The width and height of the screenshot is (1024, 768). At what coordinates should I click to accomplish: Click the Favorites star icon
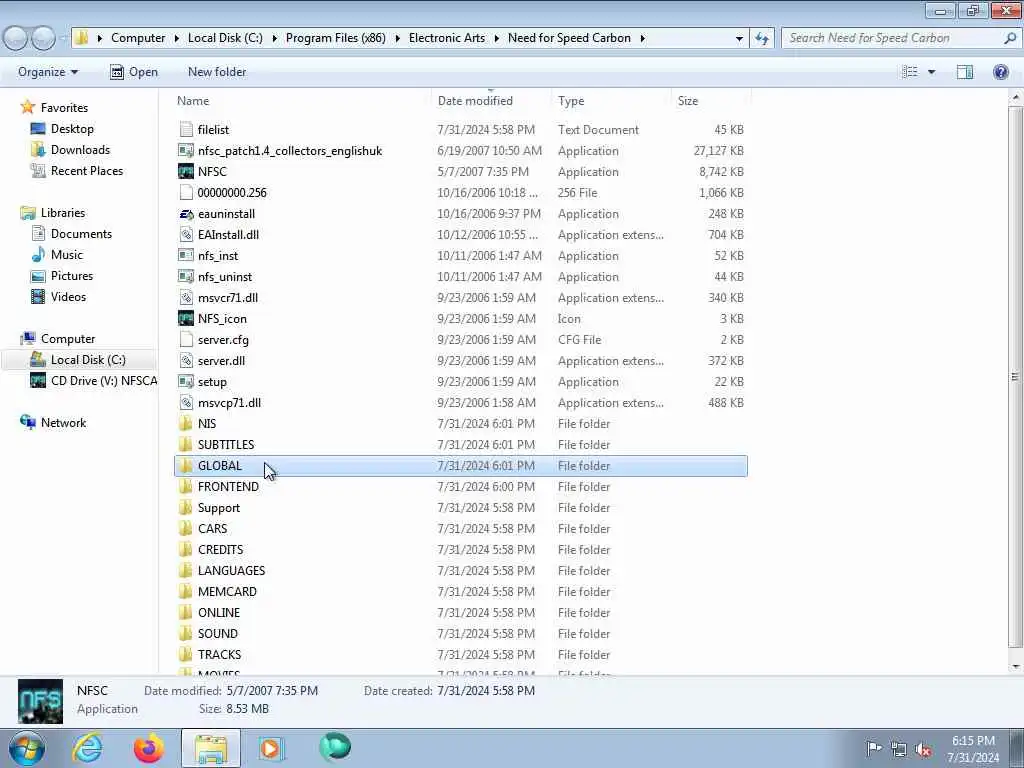coord(27,107)
